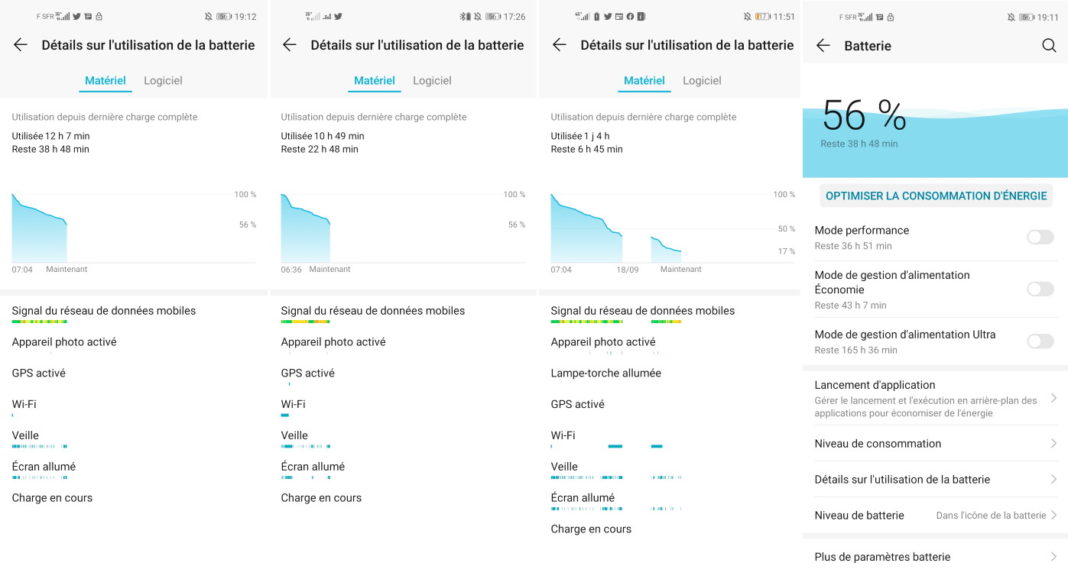Image resolution: width=1068 pixels, height=579 pixels.
Task: Open Détails sur l'utilisation de la batterie
Action: coord(935,480)
